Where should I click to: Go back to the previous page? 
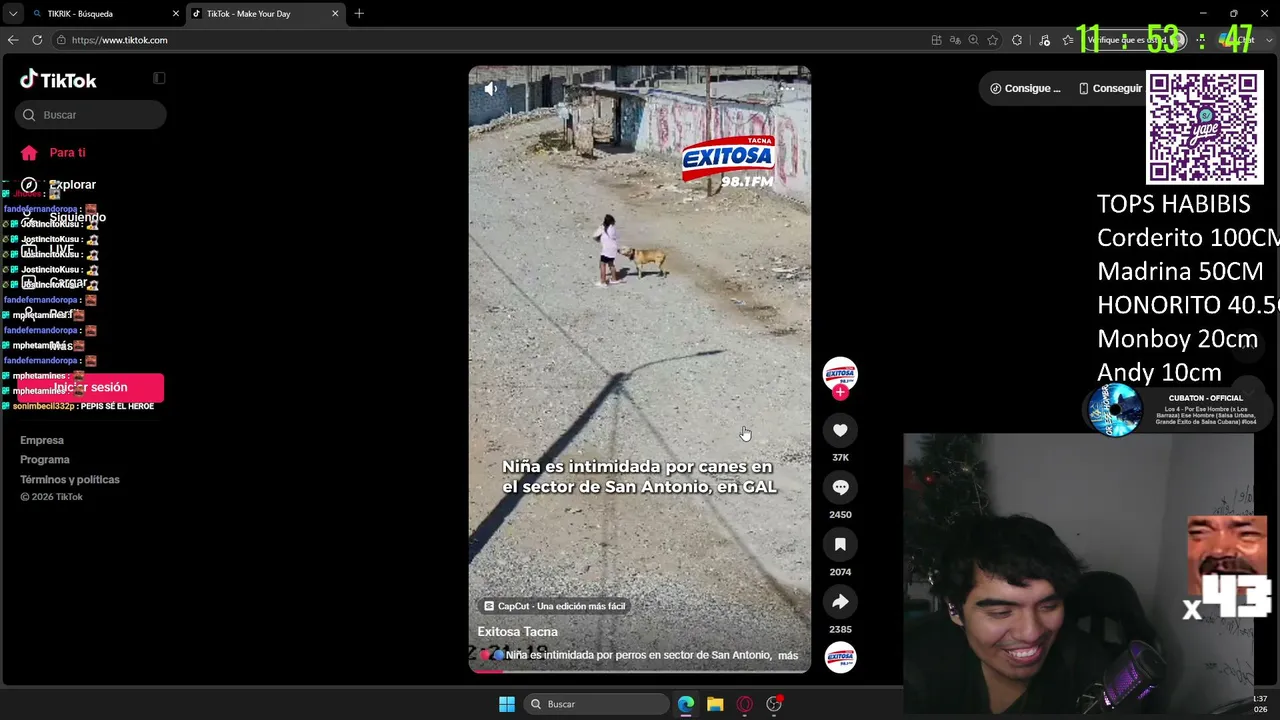click(13, 40)
